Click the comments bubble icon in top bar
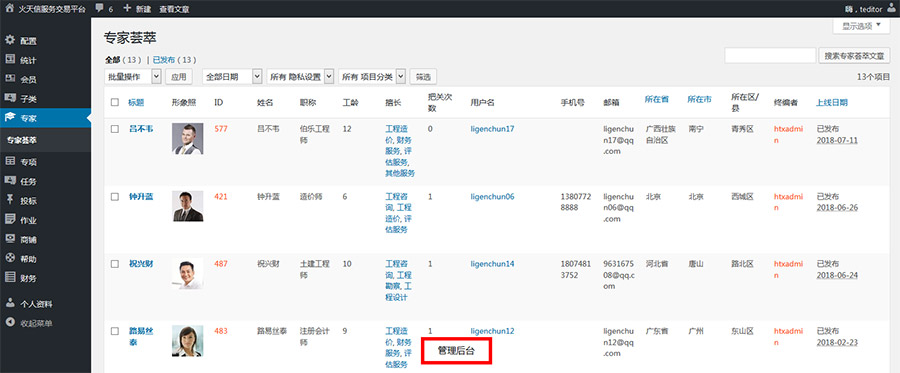Viewport: 900px width, 373px height. [x=100, y=9]
